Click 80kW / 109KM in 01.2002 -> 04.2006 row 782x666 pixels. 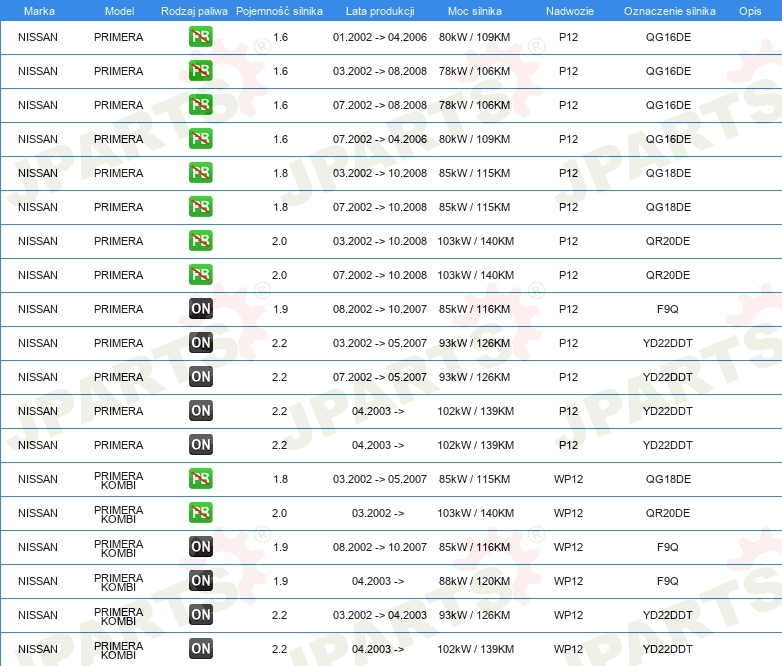click(x=475, y=37)
